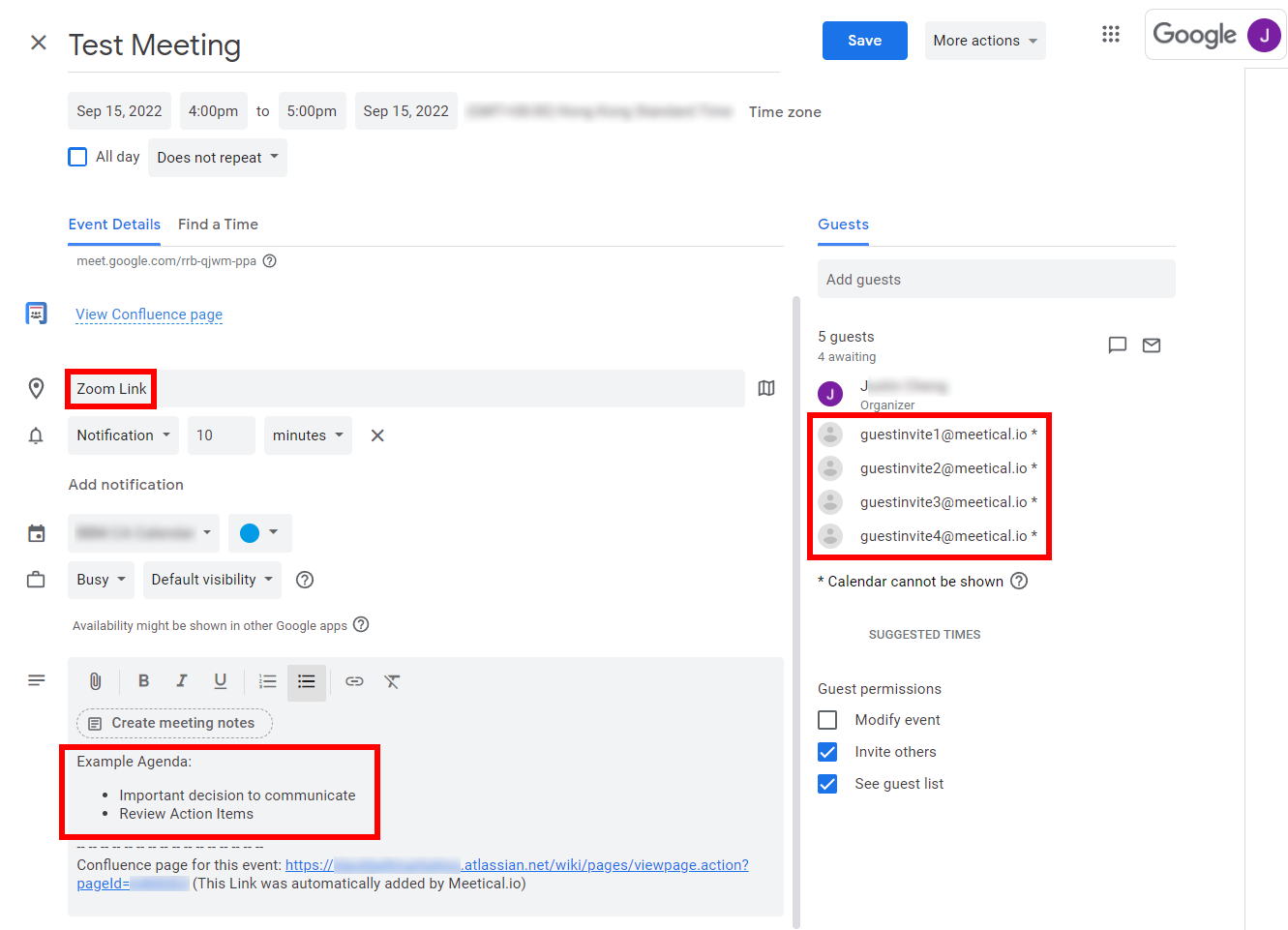This screenshot has height=930, width=1288.
Task: Open help for availability in other apps
Action: 361,624
